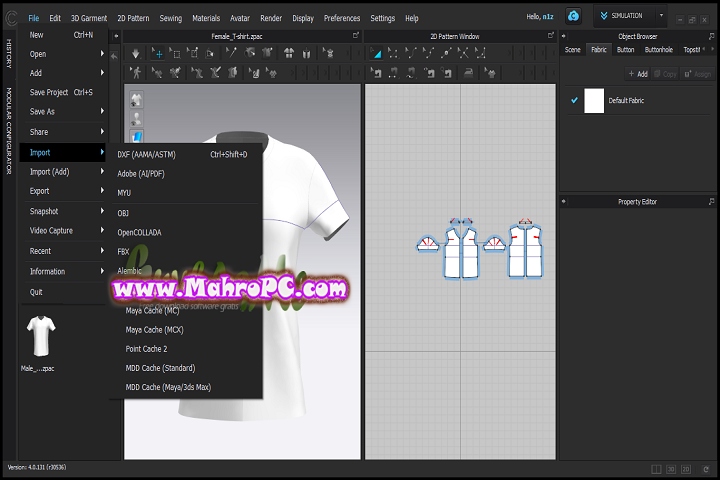Screen dimensions: 720x480
Task: Pop out the 2D Pattern Window
Action: (x=551, y=35)
